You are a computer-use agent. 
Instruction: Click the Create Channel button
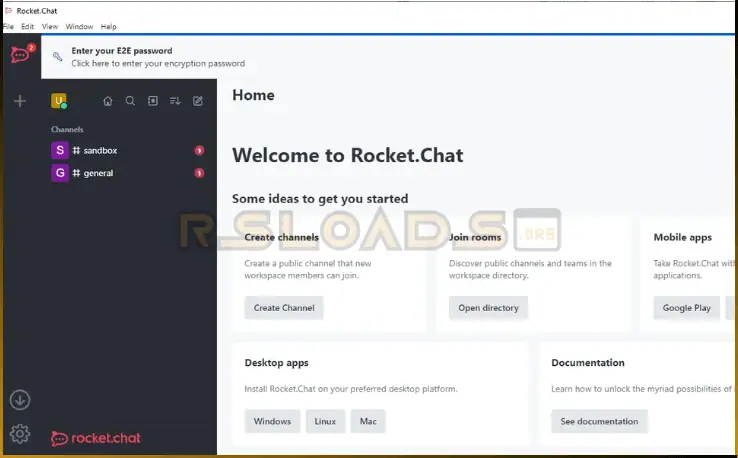[x=284, y=308]
